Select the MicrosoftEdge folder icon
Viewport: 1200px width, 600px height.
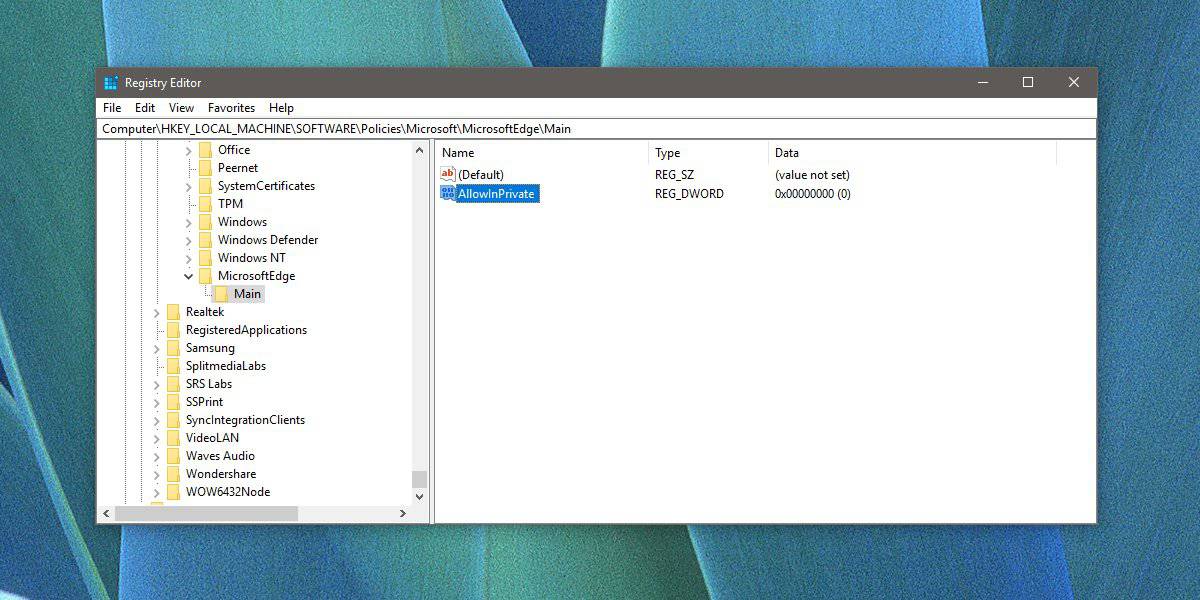[x=206, y=276]
